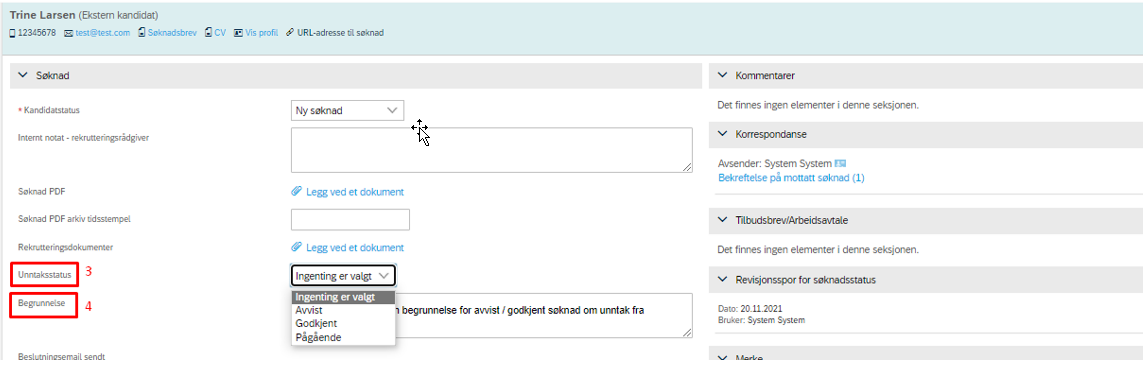This screenshot has width=1143, height=368.
Task: Click the URL-adresse link chain icon
Action: tap(290, 33)
